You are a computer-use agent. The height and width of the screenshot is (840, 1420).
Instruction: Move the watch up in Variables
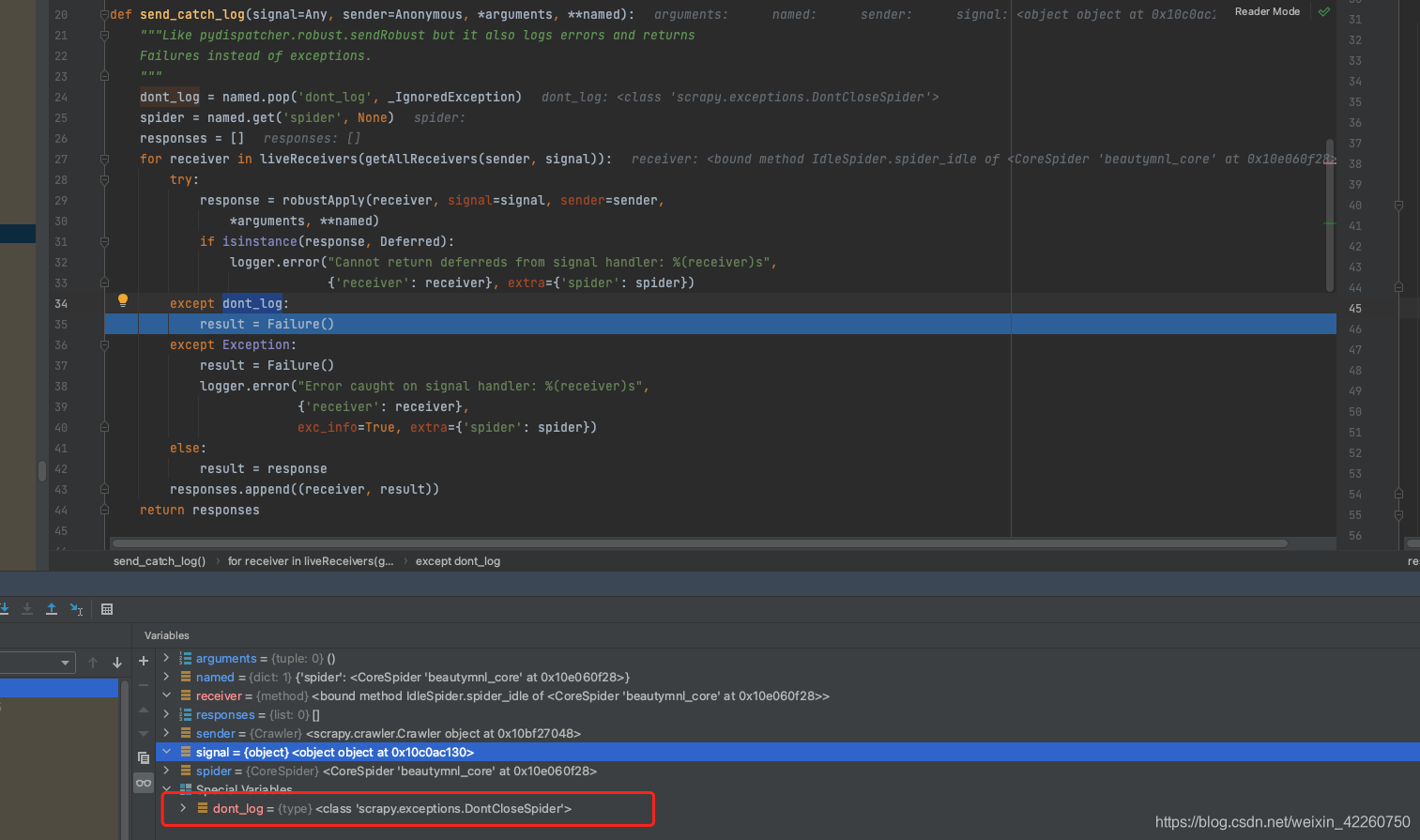tap(144, 710)
